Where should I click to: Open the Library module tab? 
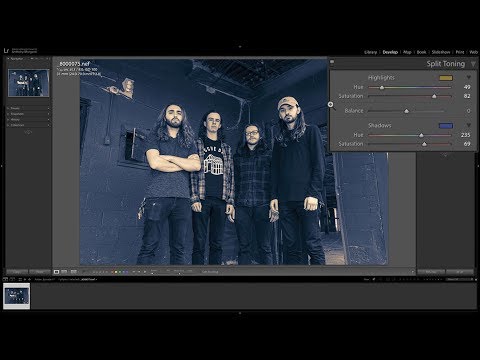click(370, 52)
